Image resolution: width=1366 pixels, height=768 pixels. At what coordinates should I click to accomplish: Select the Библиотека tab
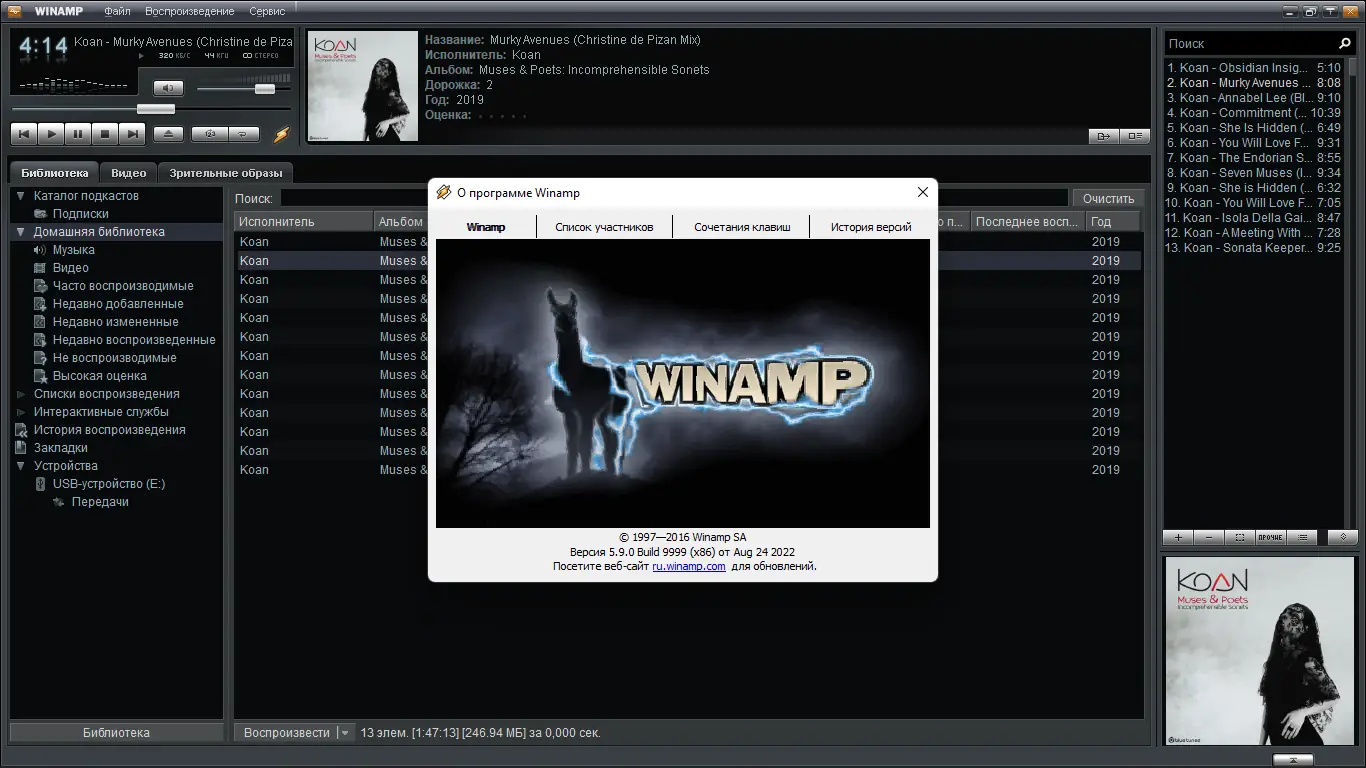[55, 173]
